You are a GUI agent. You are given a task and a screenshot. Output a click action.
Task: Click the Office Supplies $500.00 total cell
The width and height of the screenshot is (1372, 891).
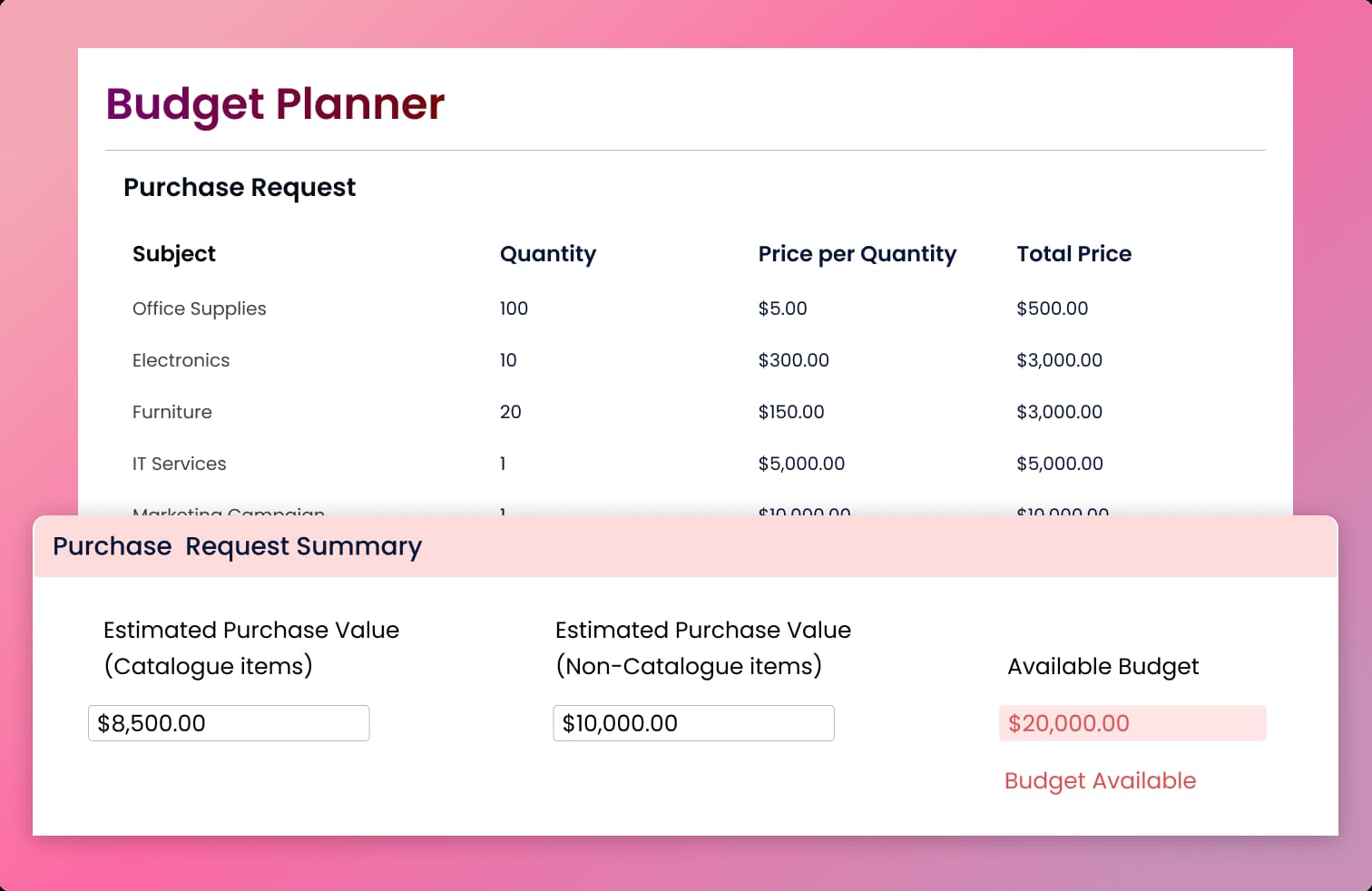tap(1053, 308)
